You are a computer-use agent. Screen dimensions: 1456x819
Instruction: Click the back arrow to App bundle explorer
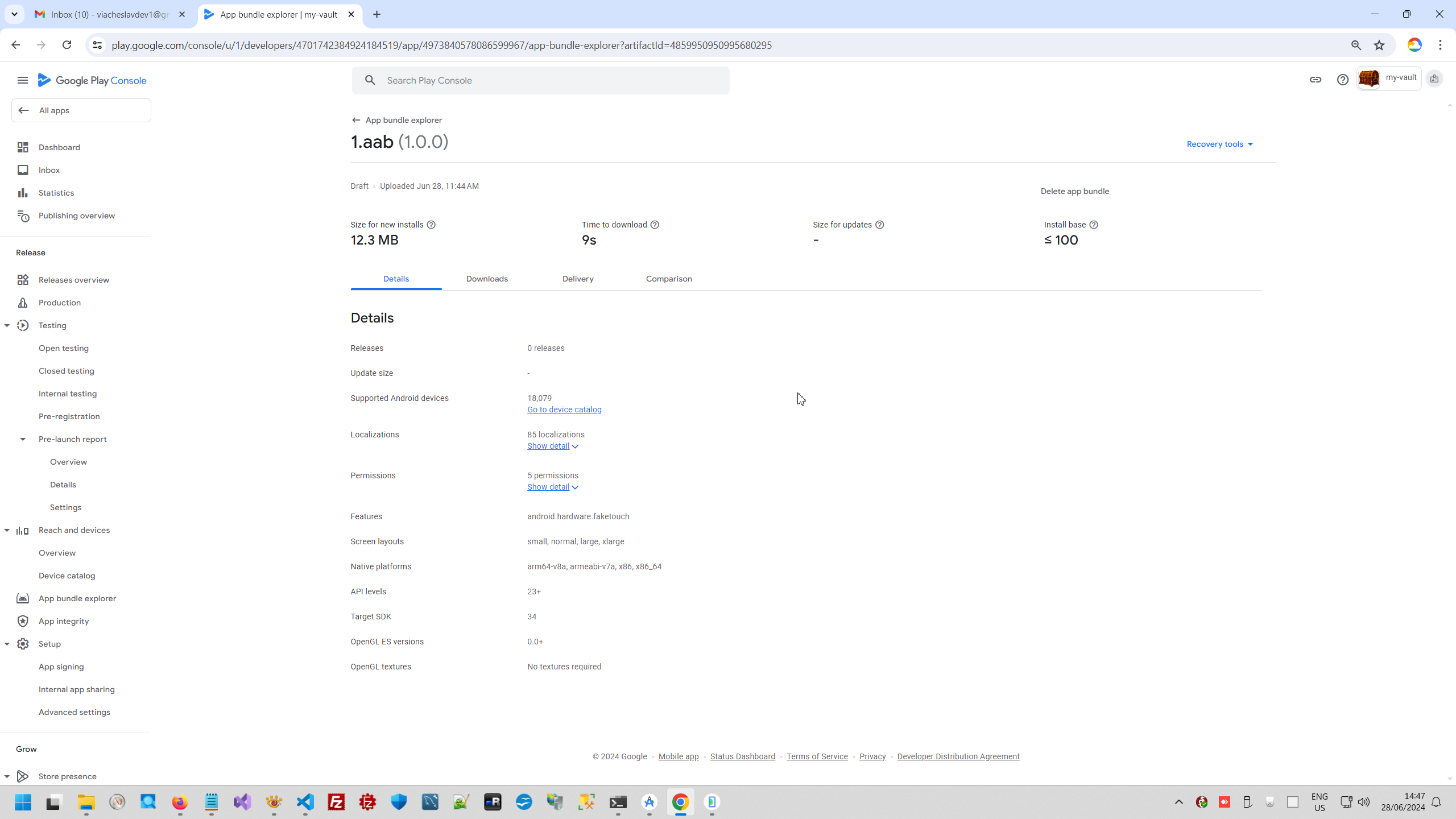coord(356,120)
